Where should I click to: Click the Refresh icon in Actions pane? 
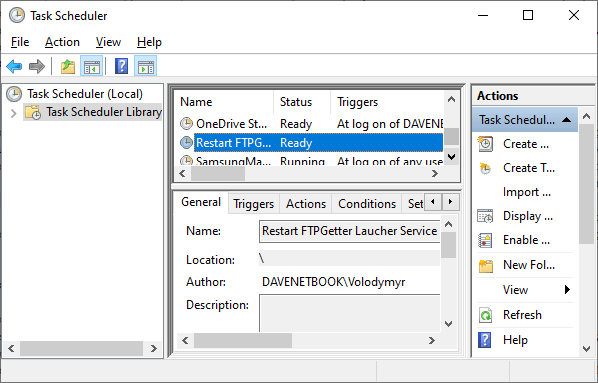click(x=485, y=315)
